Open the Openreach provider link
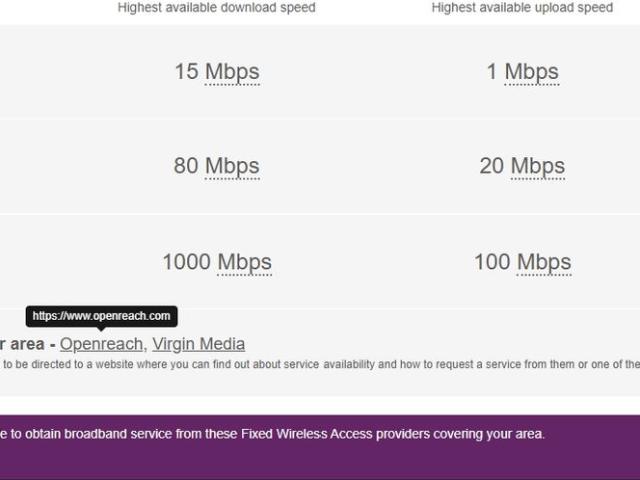 pyautogui.click(x=101, y=344)
